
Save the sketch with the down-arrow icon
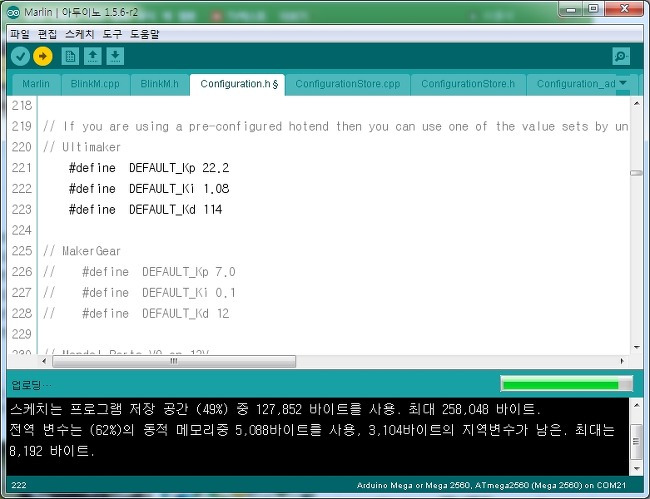point(115,56)
